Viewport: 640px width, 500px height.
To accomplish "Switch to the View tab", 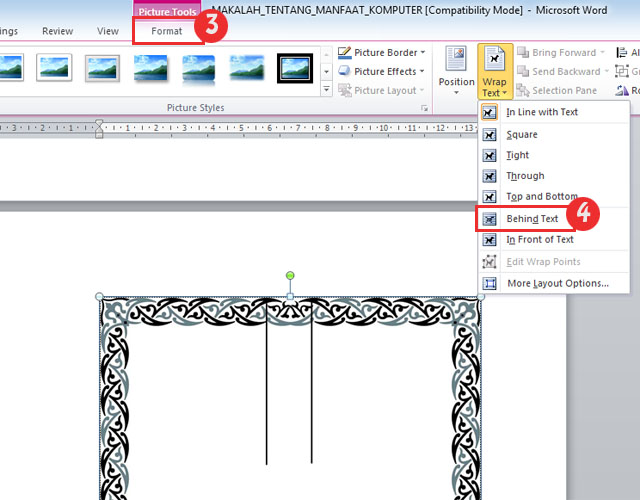I will 108,31.
